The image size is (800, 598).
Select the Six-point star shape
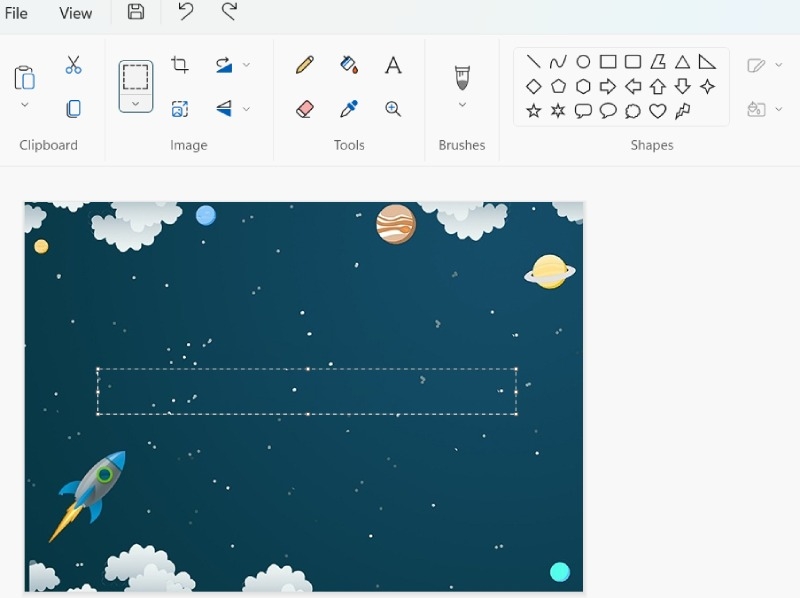click(558, 111)
